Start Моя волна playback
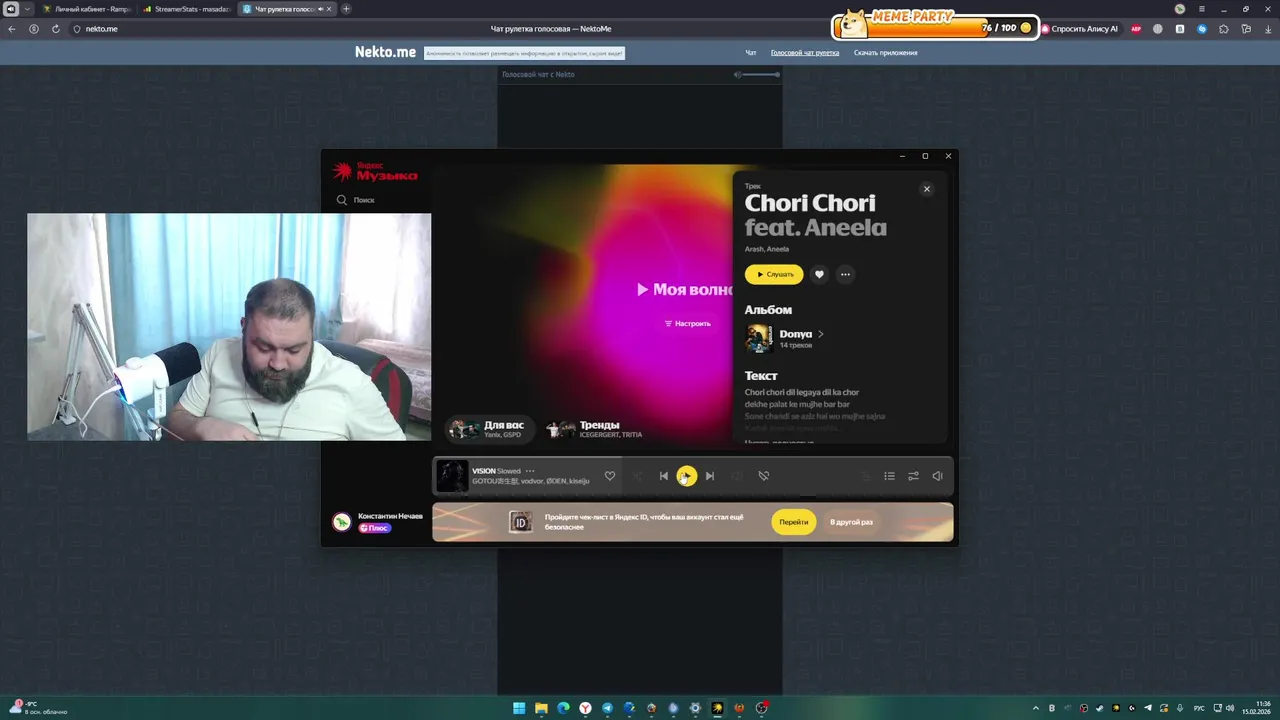Viewport: 1280px width, 720px height. click(684, 289)
